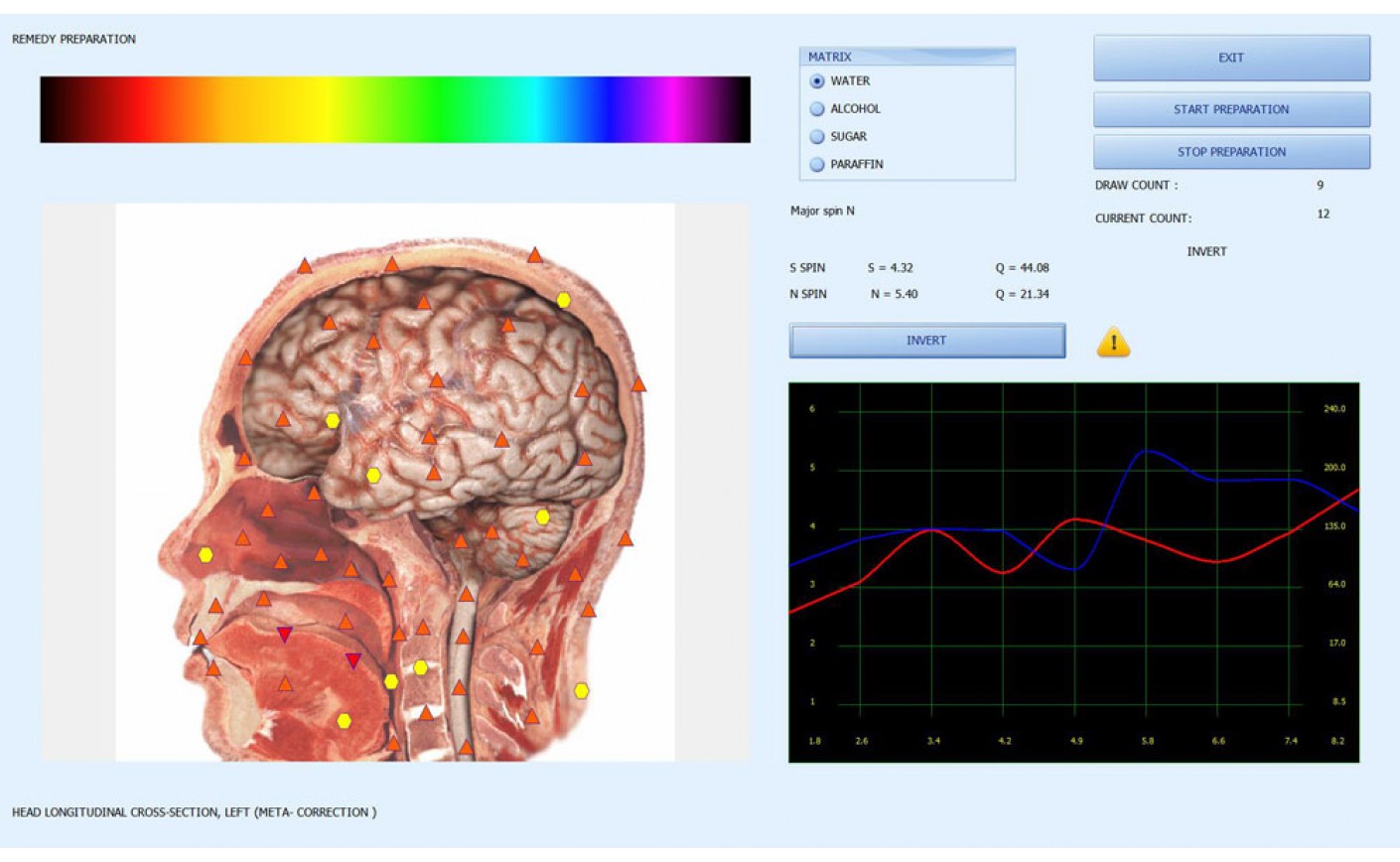Pick the PARAFFIN matrix radio button

(817, 165)
